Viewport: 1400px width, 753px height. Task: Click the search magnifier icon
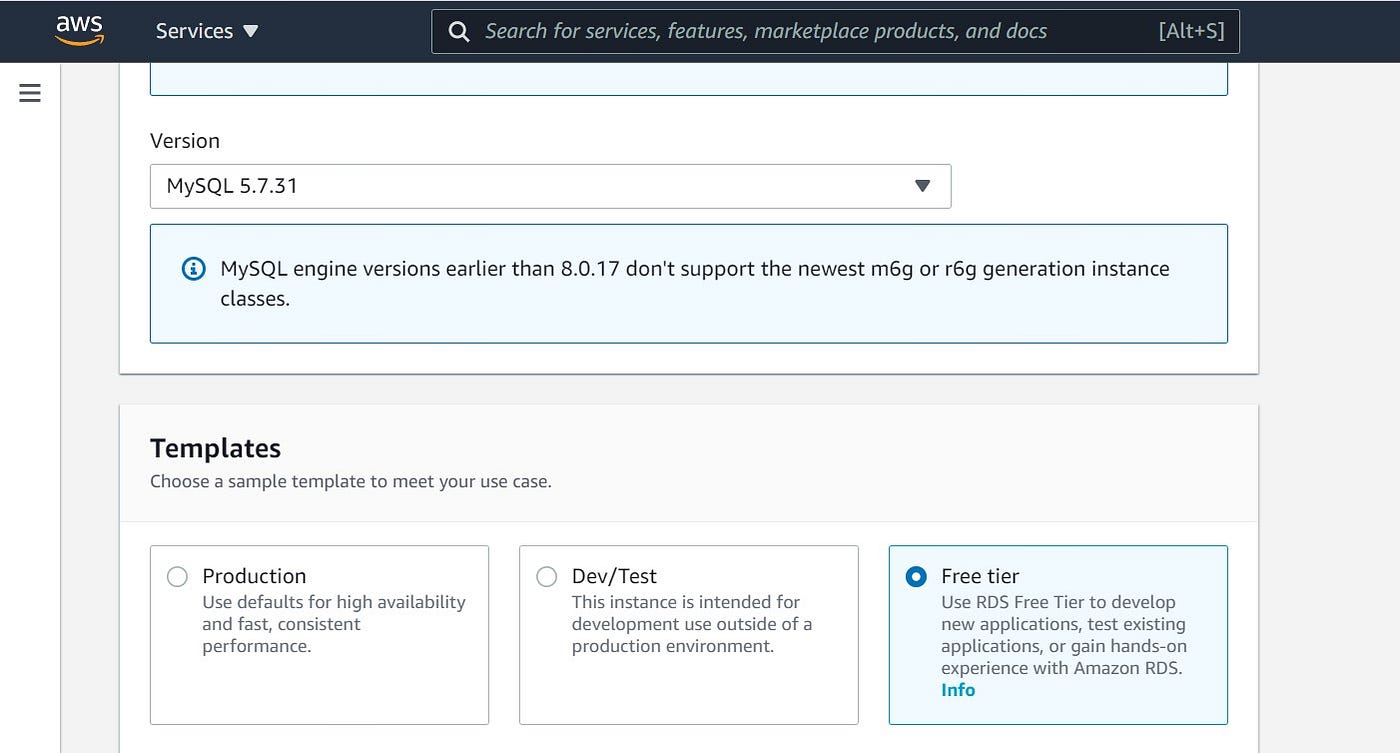pyautogui.click(x=459, y=31)
